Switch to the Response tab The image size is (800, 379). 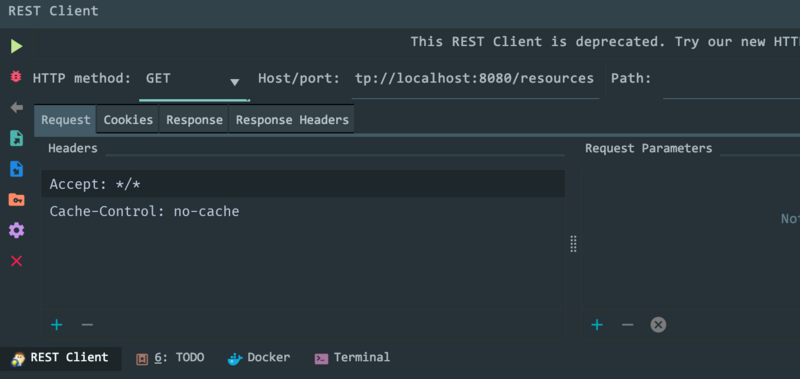pyautogui.click(x=194, y=120)
